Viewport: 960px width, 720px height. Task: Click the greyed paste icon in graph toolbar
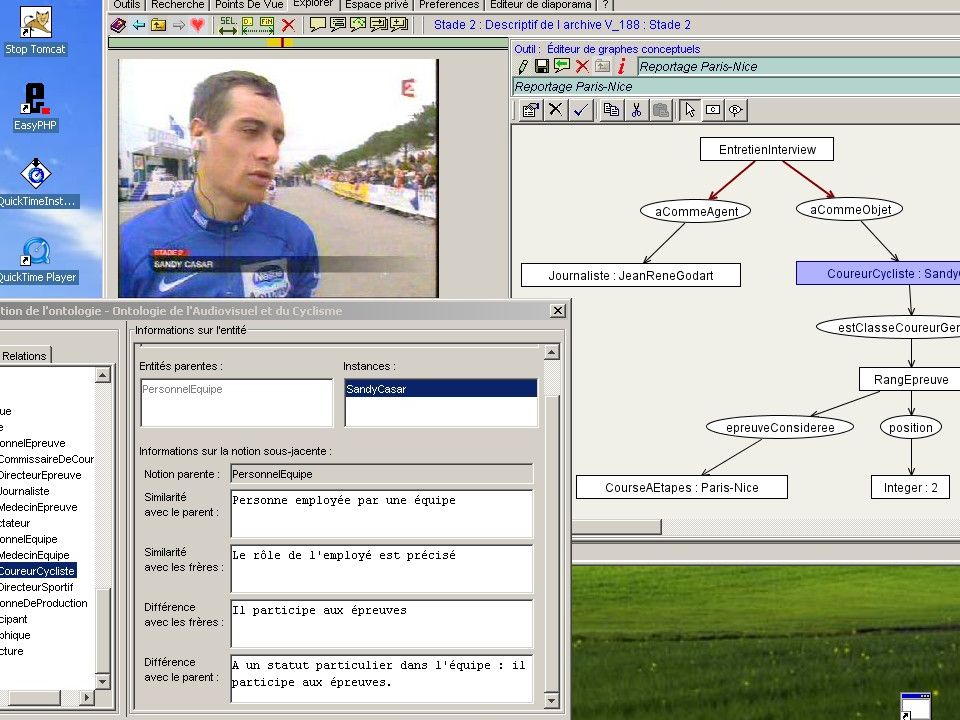(x=661, y=110)
